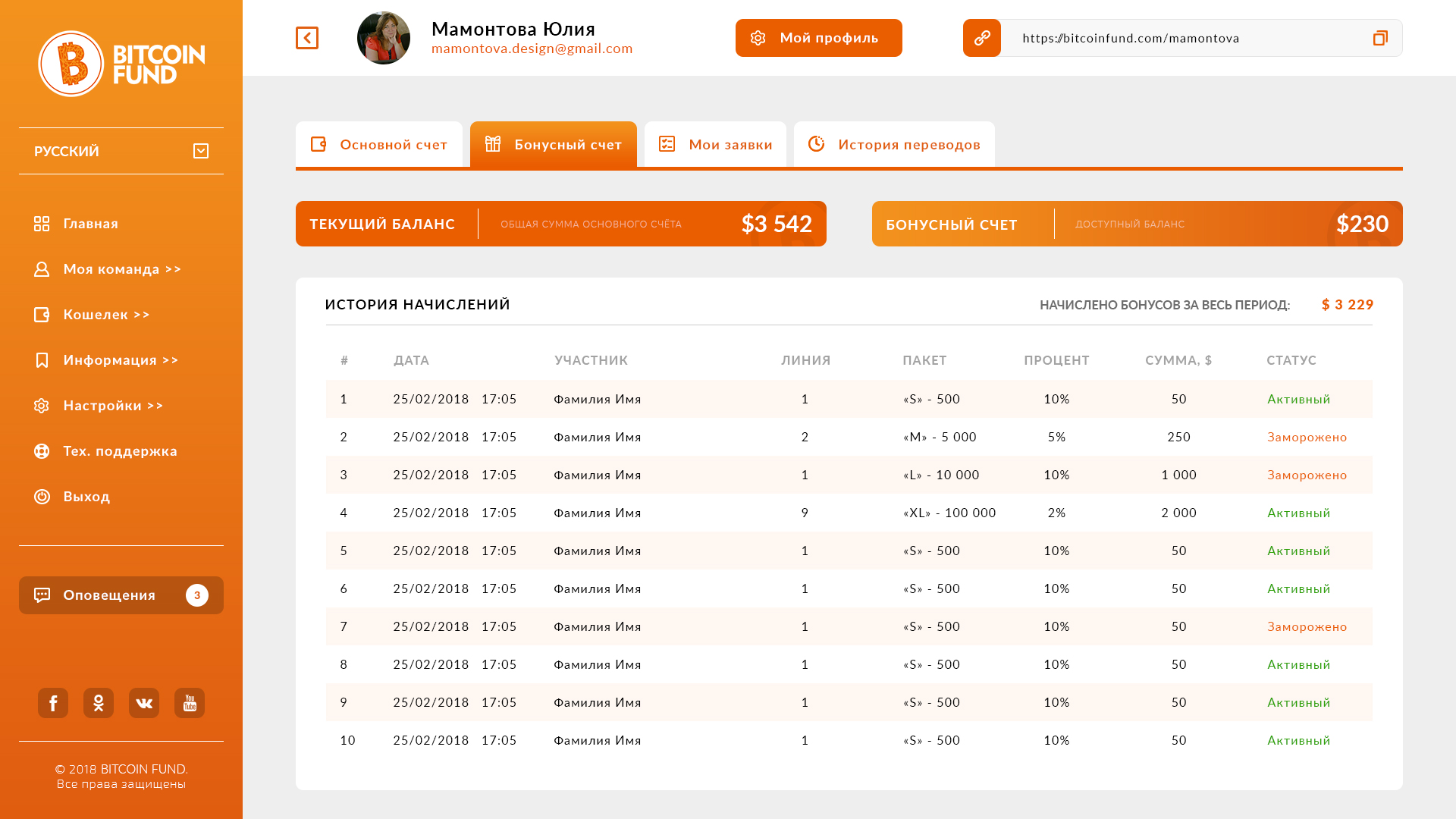Click line value 9 in row 4

(x=805, y=513)
